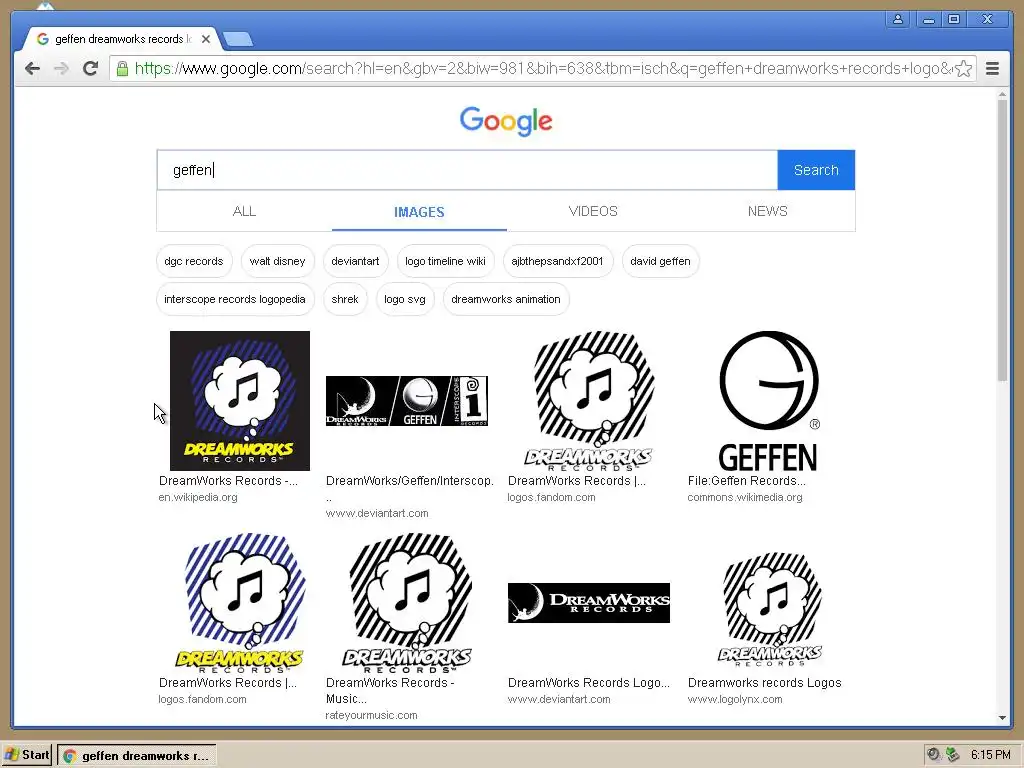Click into the search box containing geffen
The height and width of the screenshot is (768, 1024).
click(x=467, y=170)
